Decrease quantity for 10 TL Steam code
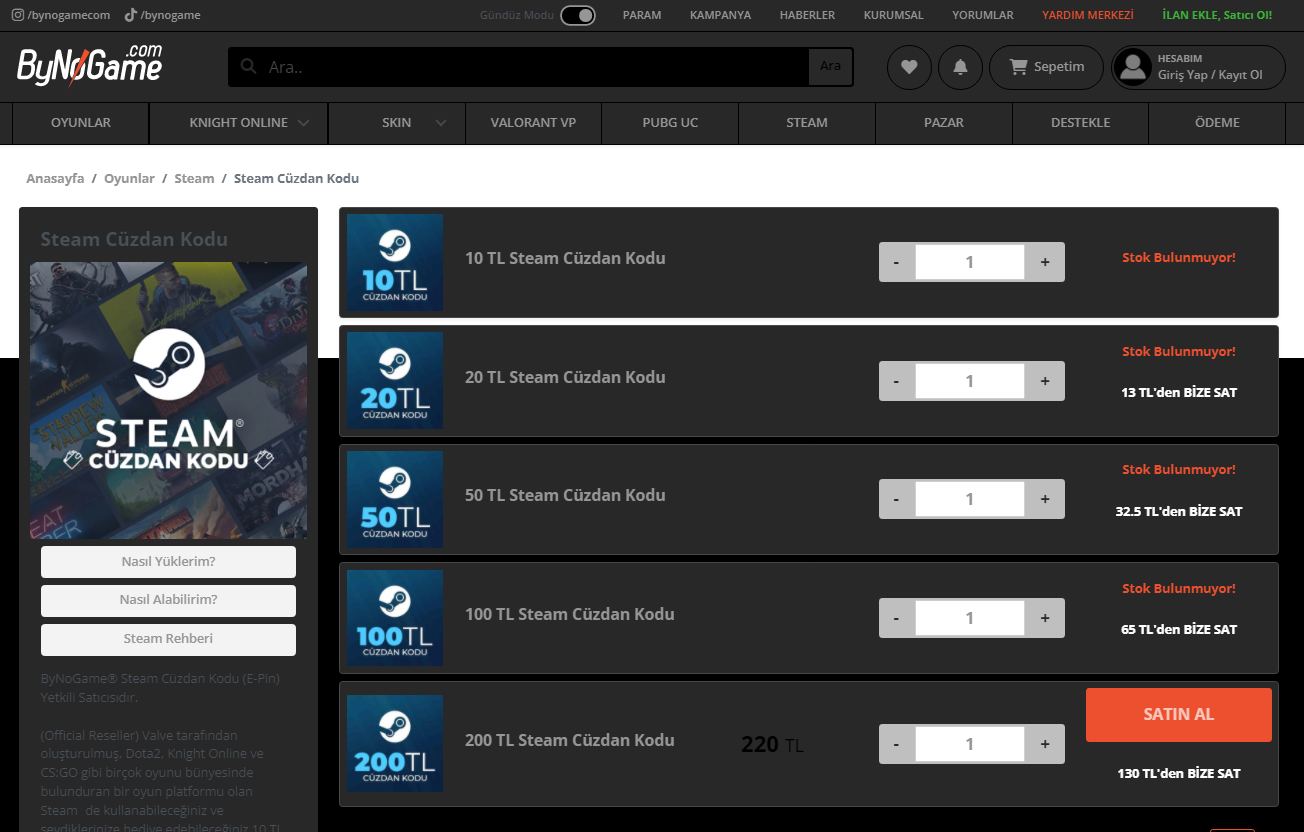 (896, 262)
